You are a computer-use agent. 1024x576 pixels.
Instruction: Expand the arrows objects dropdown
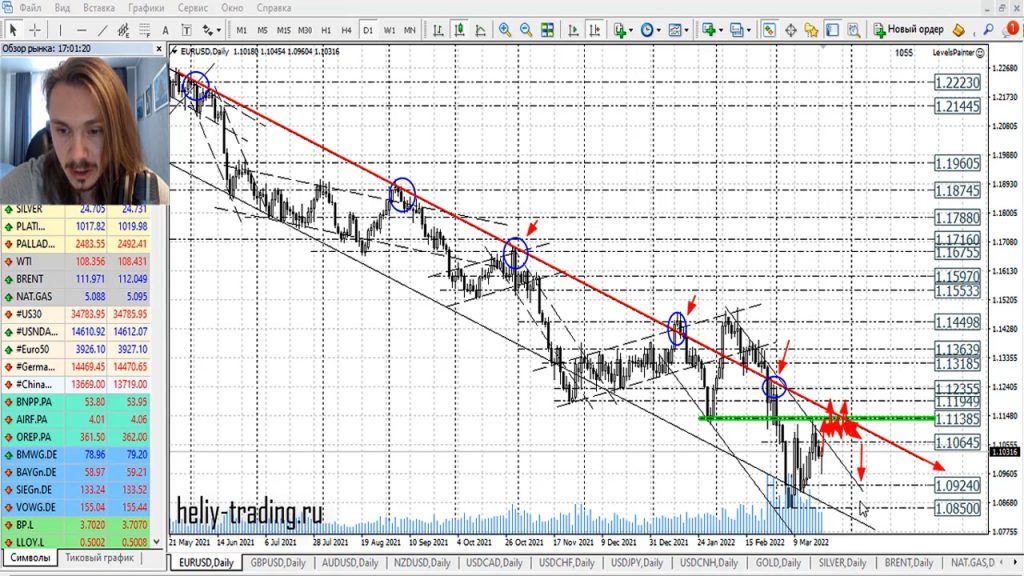click(218, 30)
